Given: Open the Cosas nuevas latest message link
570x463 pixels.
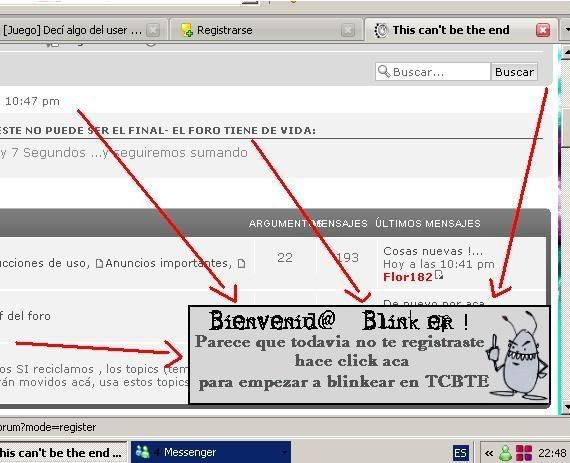Looking at the screenshot, I should point(433,251).
